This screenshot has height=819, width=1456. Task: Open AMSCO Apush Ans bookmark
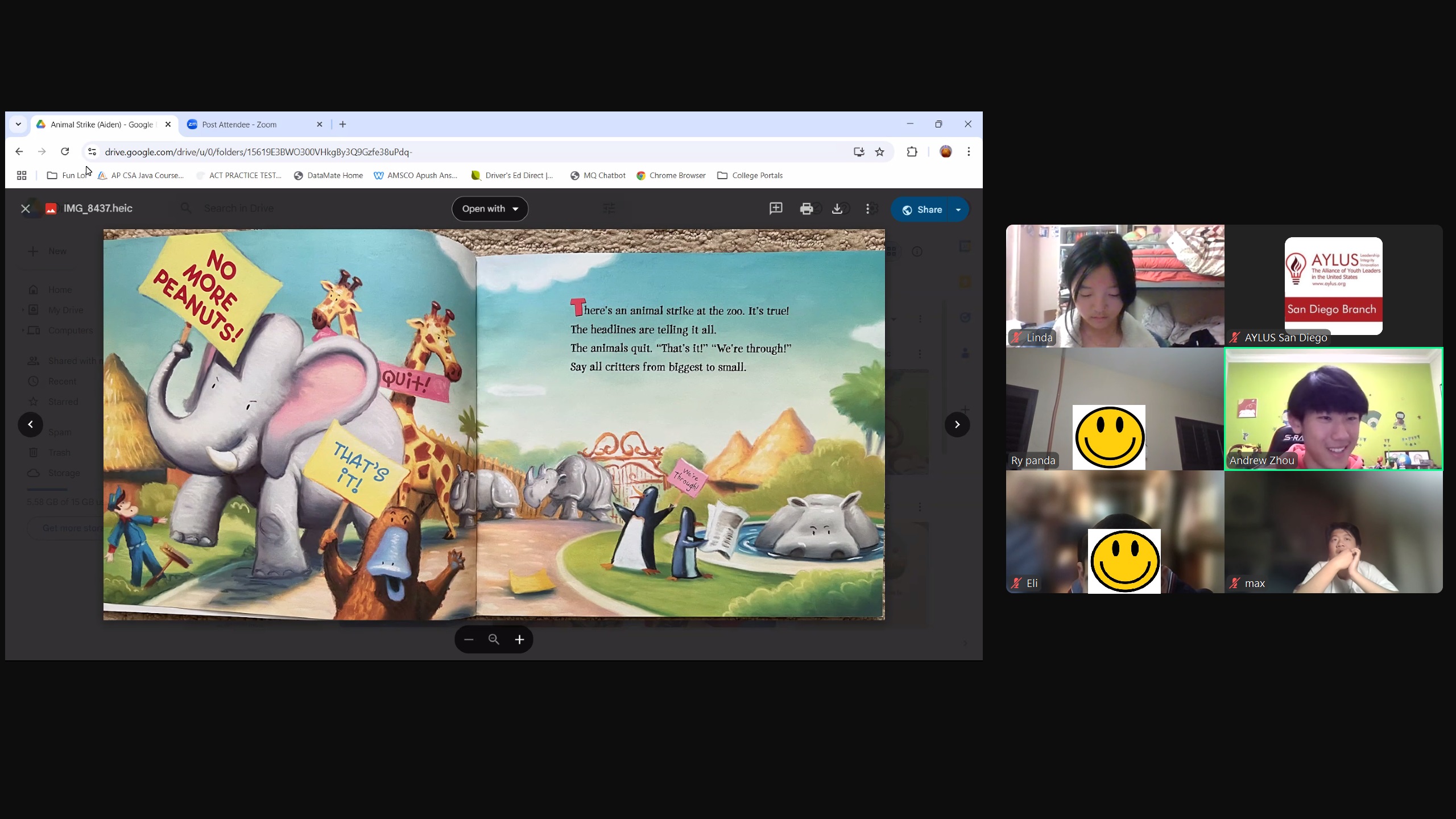coord(416,176)
